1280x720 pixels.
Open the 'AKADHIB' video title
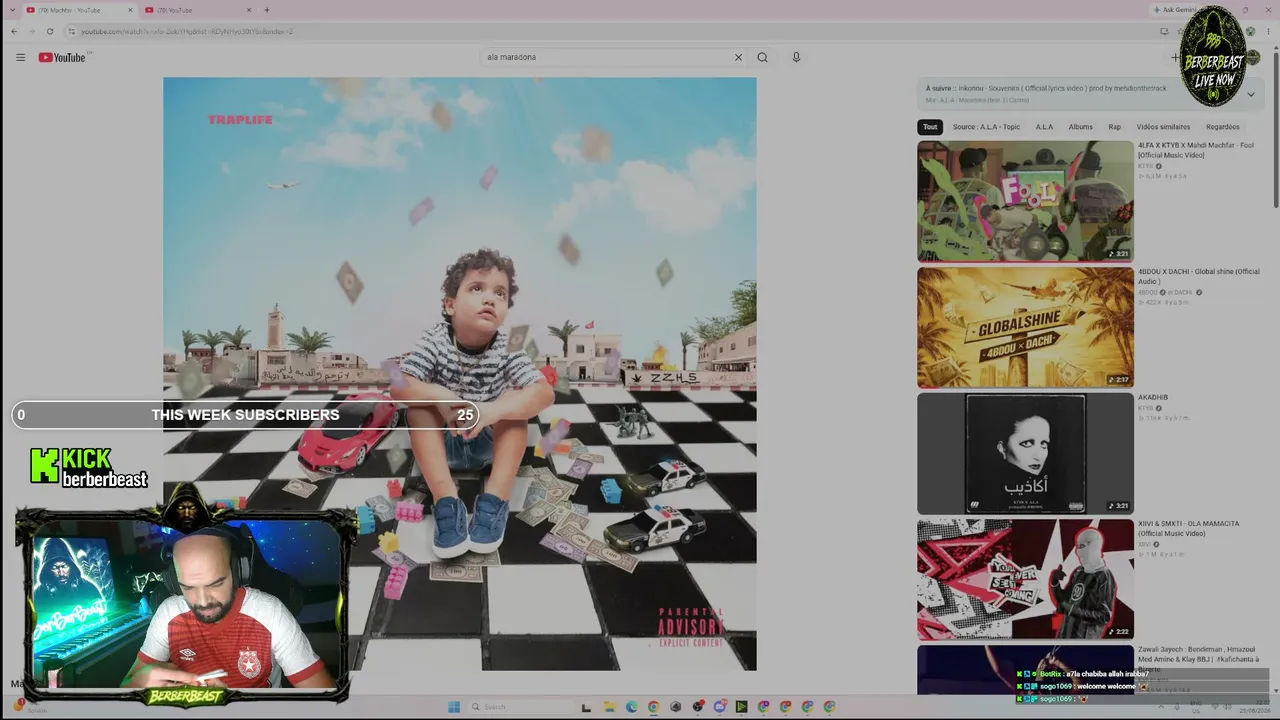(x=1153, y=397)
